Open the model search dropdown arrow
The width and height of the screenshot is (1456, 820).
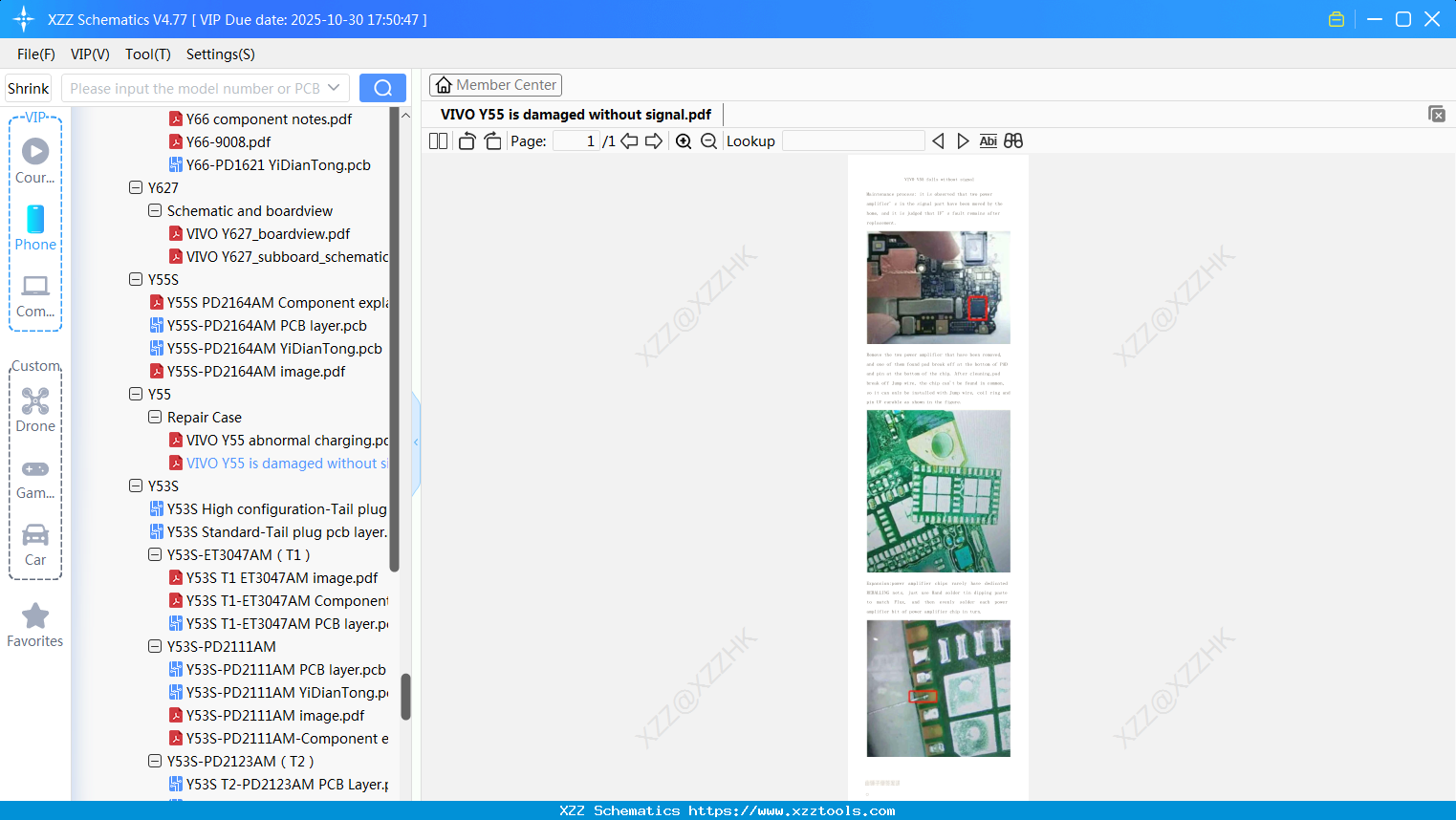point(334,87)
